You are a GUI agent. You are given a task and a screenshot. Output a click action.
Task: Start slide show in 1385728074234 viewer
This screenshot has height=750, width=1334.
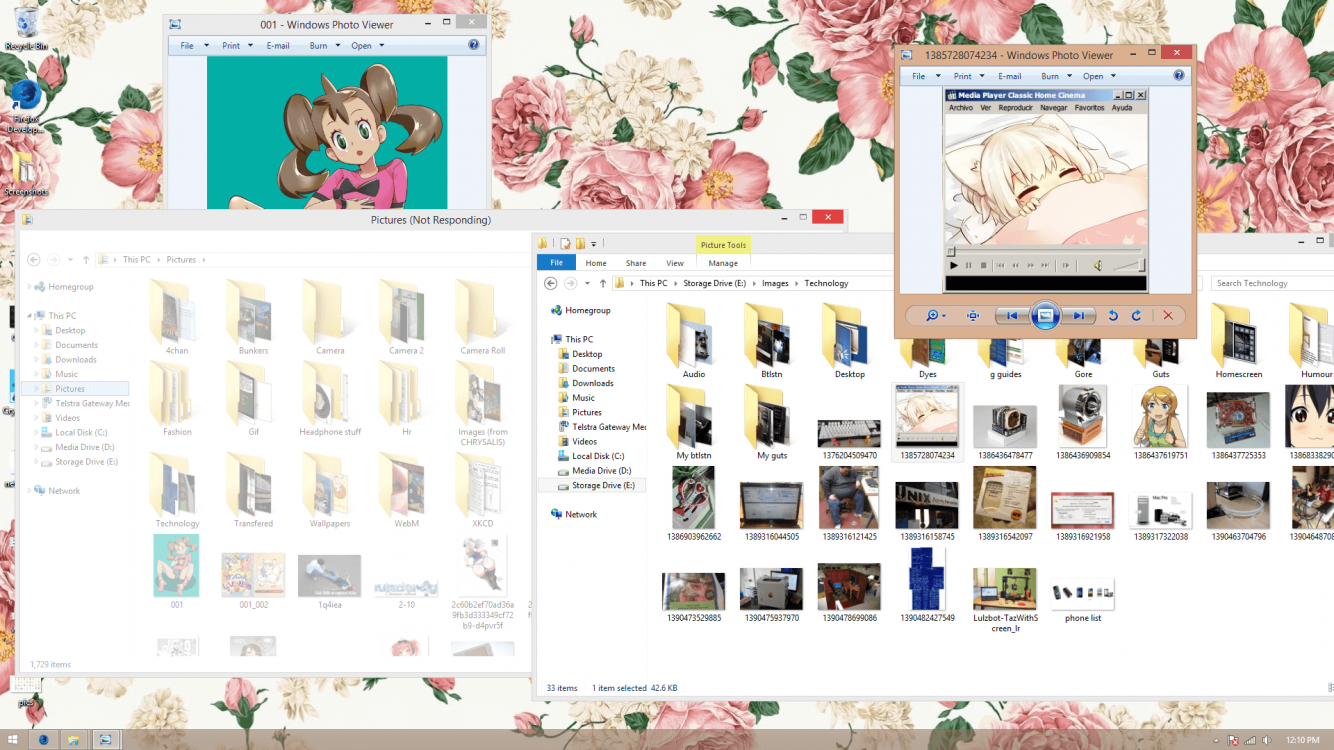point(1044,315)
